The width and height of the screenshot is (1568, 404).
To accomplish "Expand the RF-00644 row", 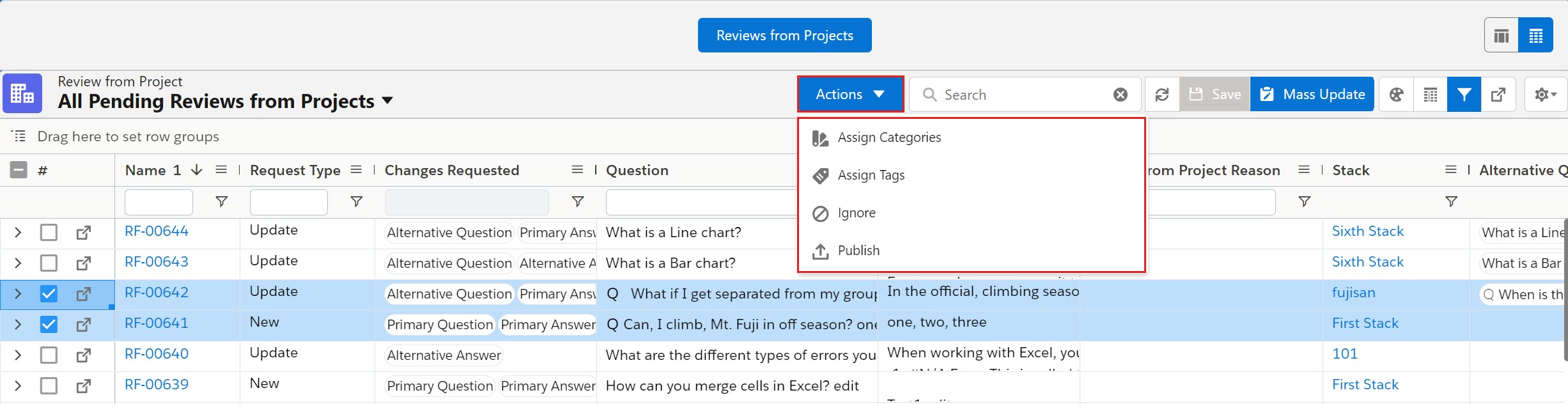I will (18, 233).
